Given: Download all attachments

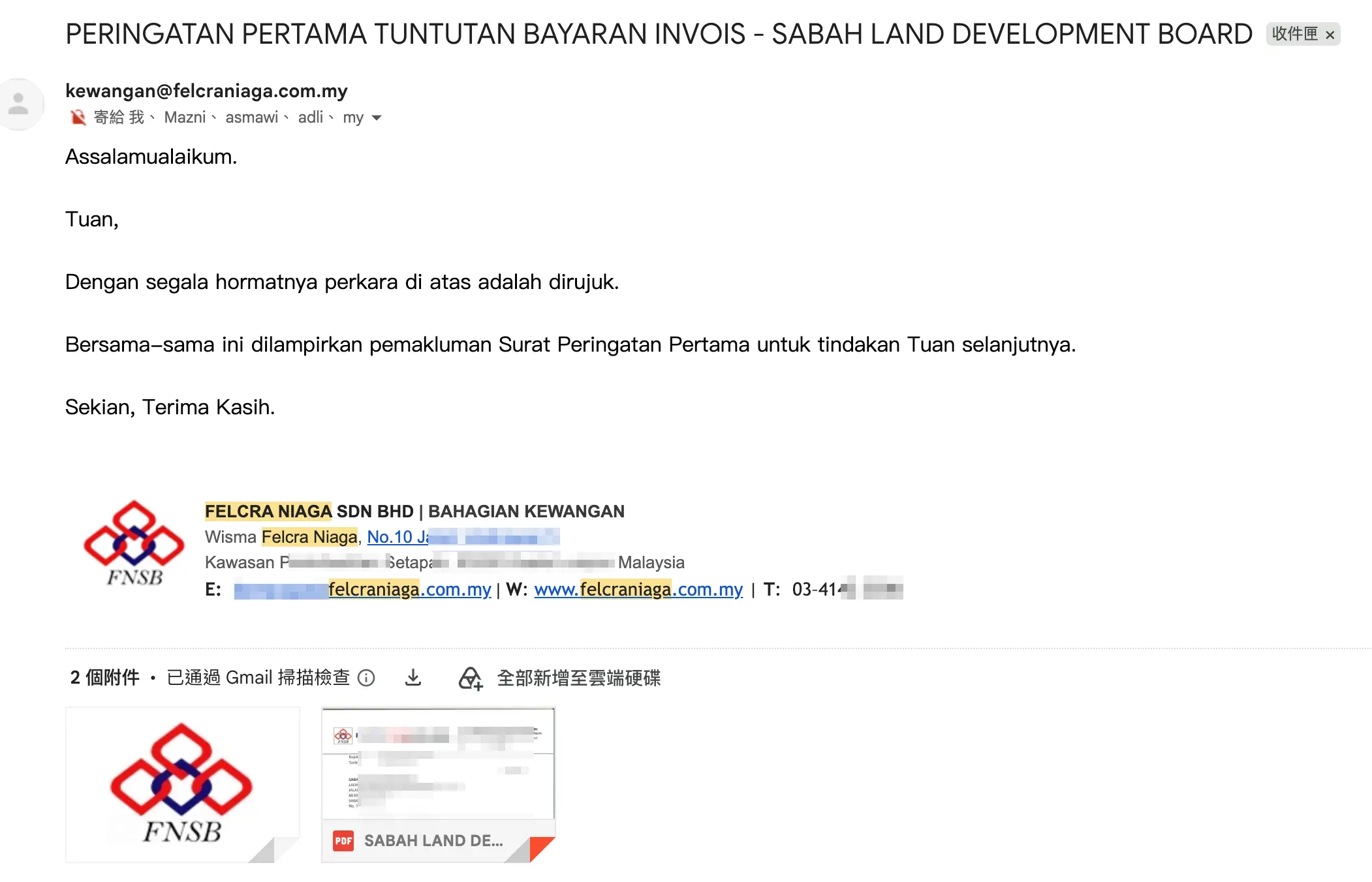Looking at the screenshot, I should [x=413, y=678].
